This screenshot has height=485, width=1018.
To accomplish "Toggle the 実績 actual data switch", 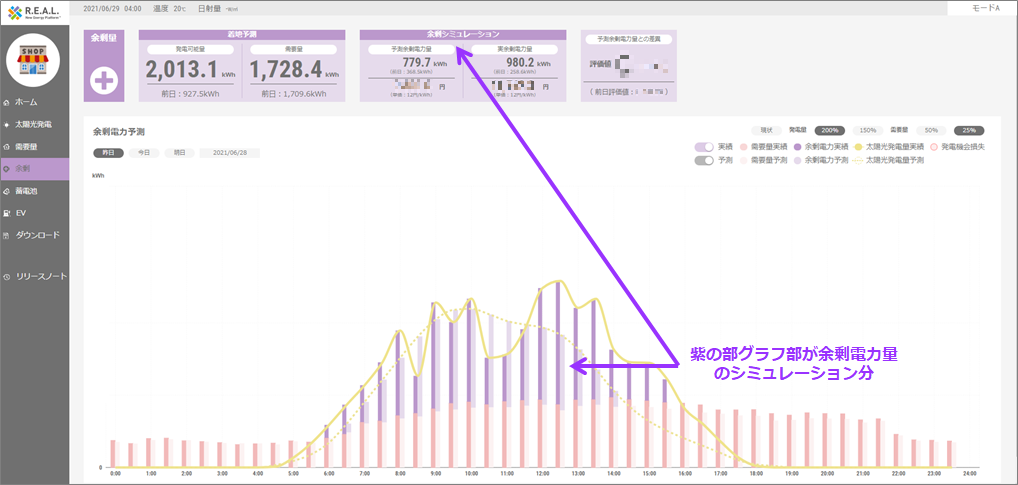I will 705,146.
